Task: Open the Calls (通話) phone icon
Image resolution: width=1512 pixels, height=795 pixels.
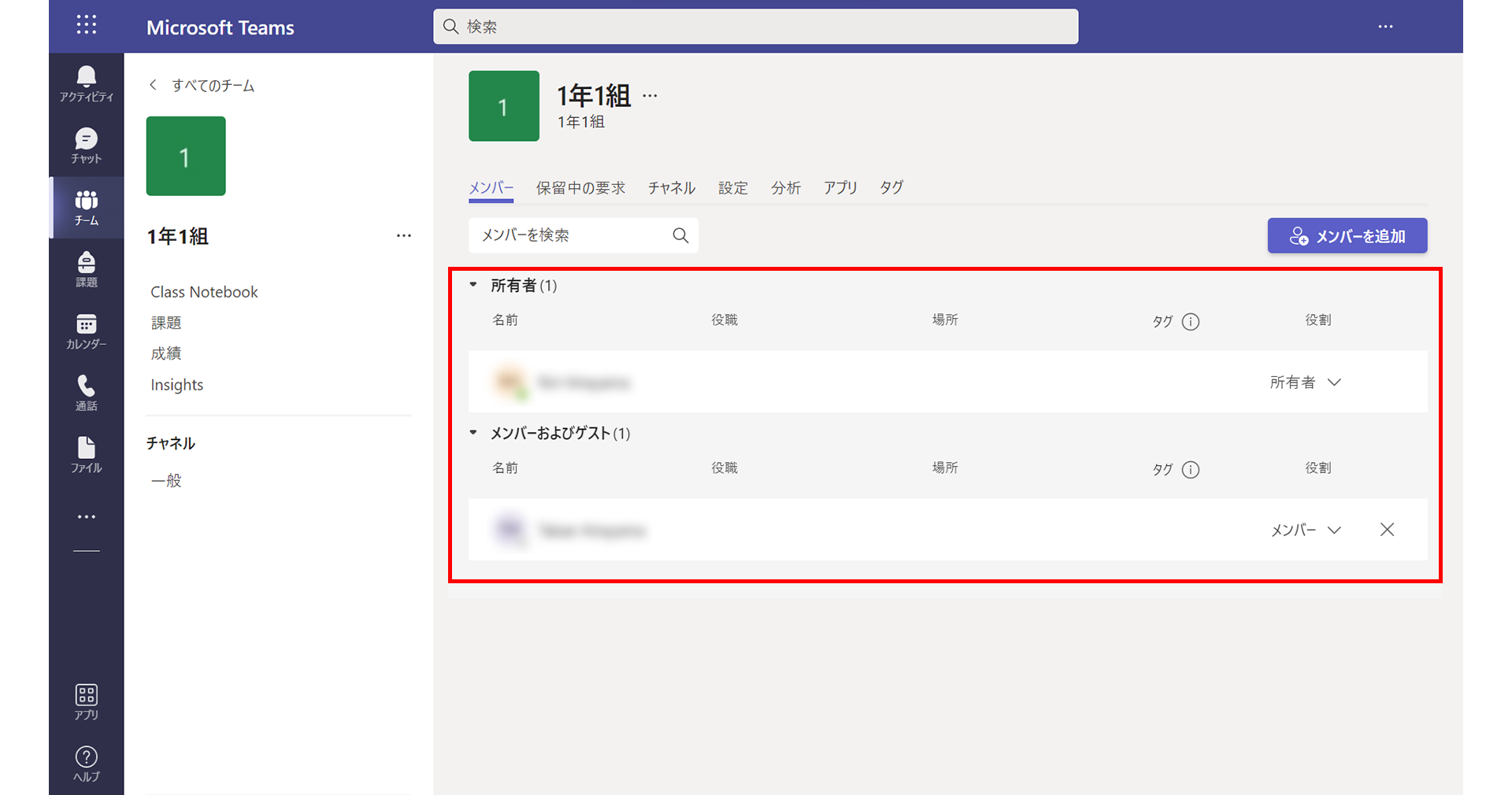Action: pos(87,393)
